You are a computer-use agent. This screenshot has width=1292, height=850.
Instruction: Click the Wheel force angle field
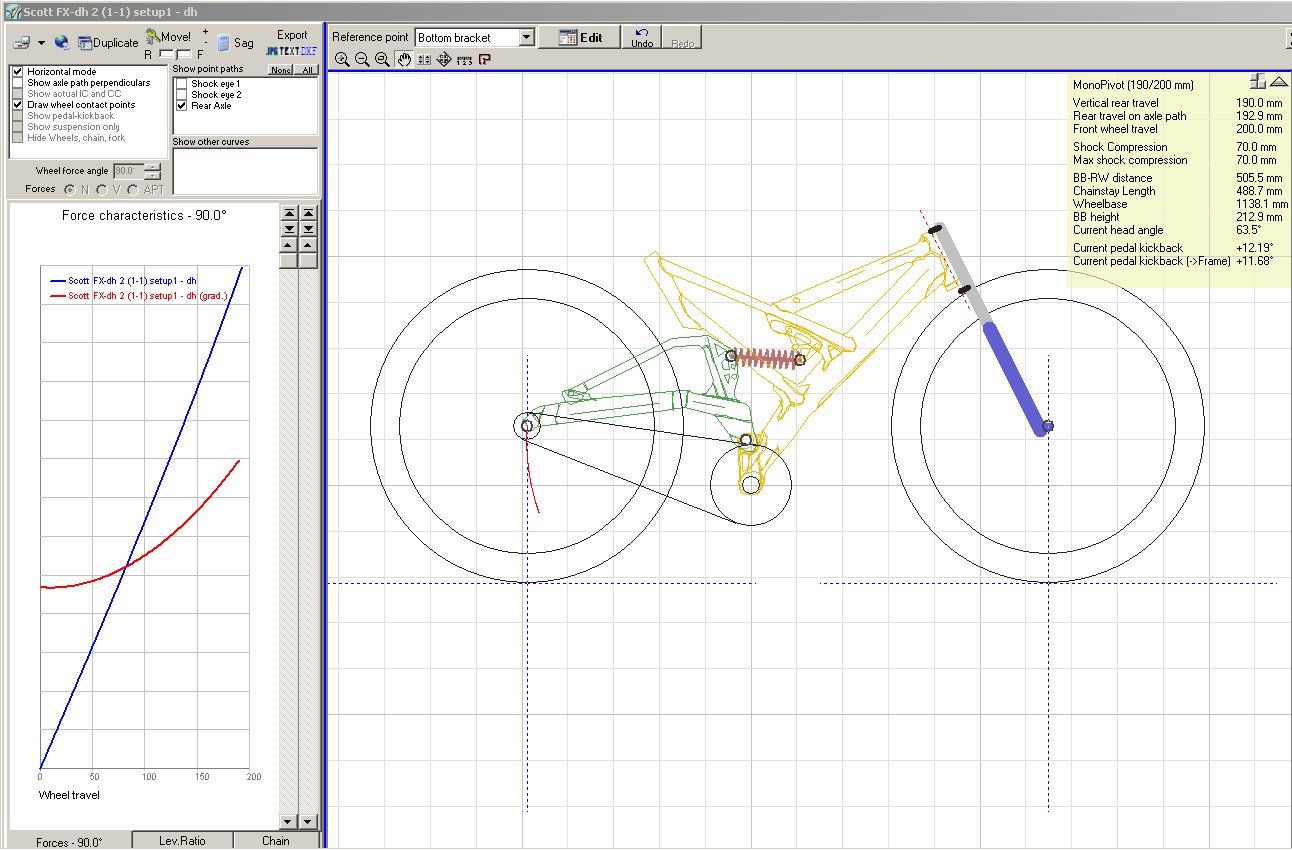click(x=128, y=171)
